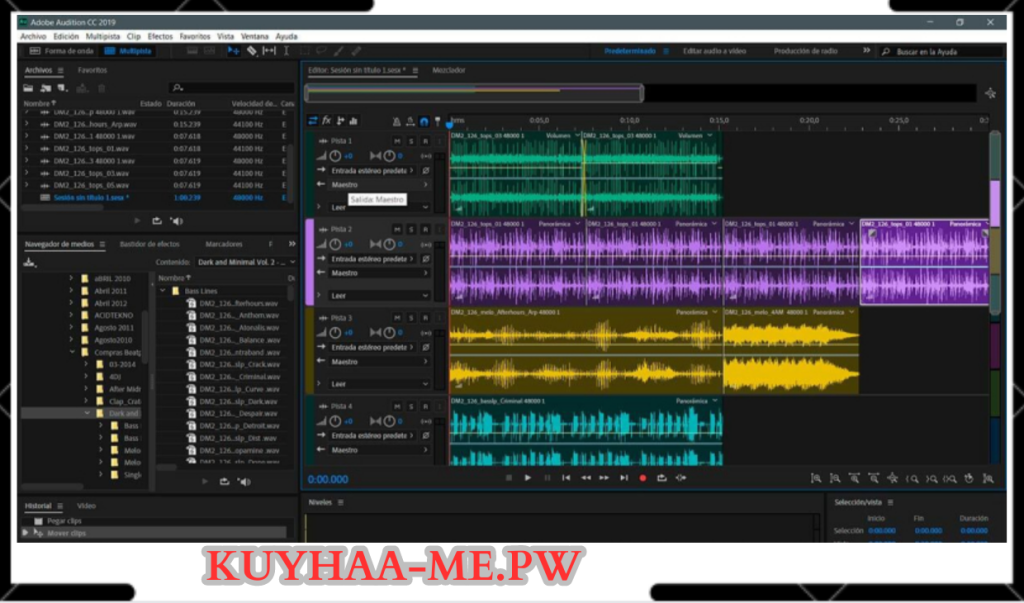
Task: Open the Multipista menu in menu bar
Action: (103, 37)
